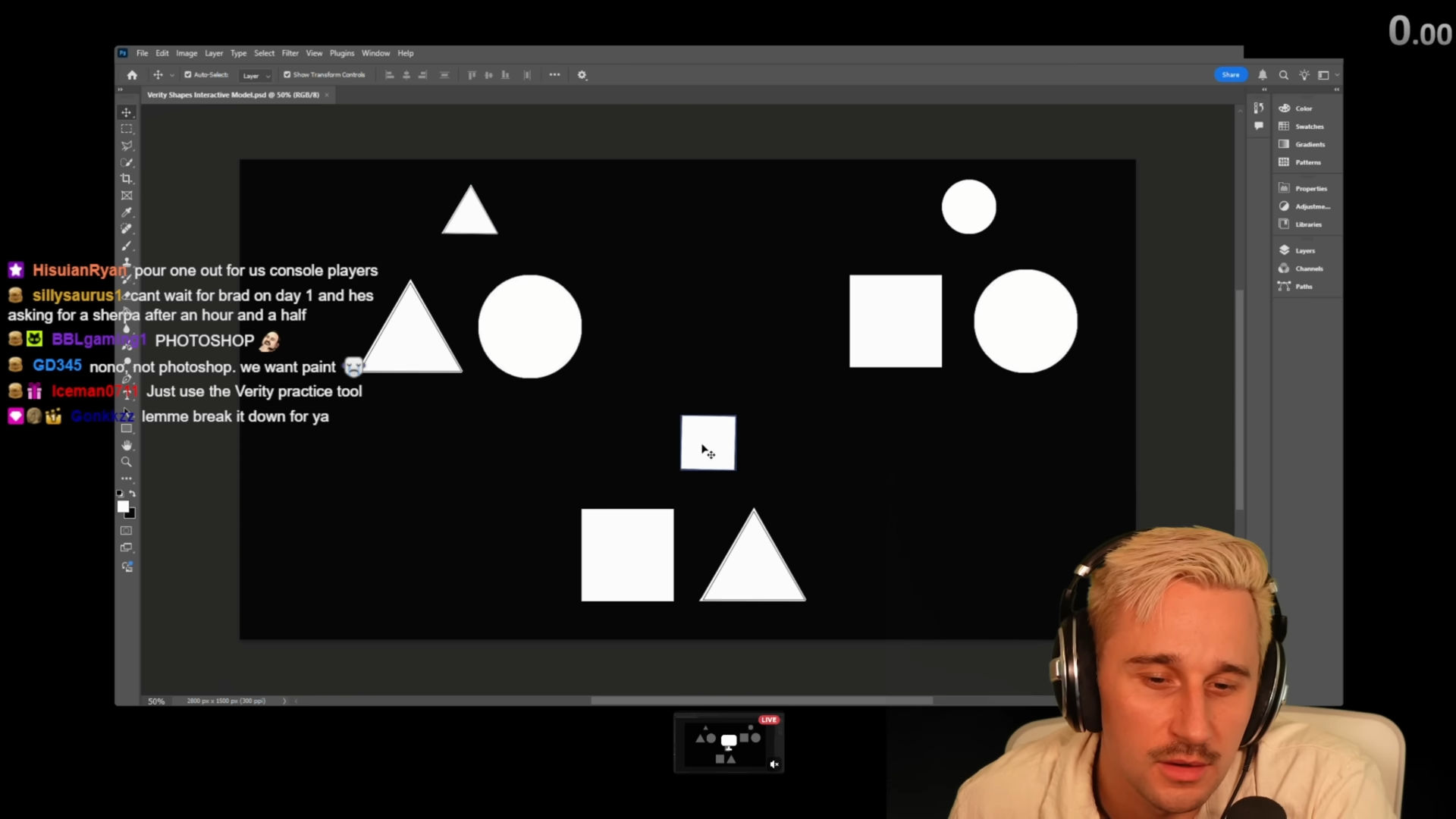Expand the status bar info arrow
This screenshot has width=1456, height=819.
tap(284, 701)
